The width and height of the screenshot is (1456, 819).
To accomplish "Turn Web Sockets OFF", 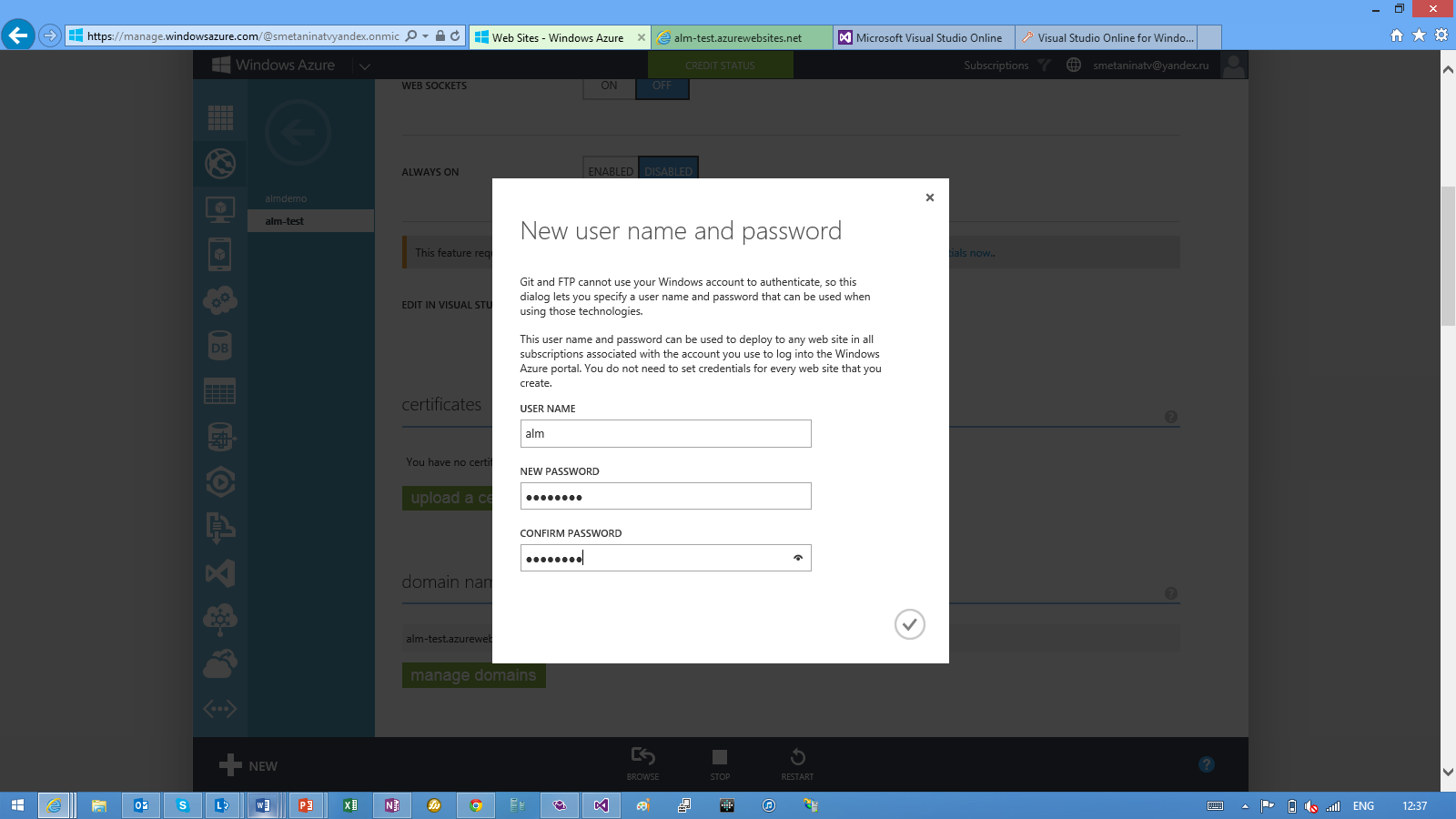I will (x=662, y=86).
